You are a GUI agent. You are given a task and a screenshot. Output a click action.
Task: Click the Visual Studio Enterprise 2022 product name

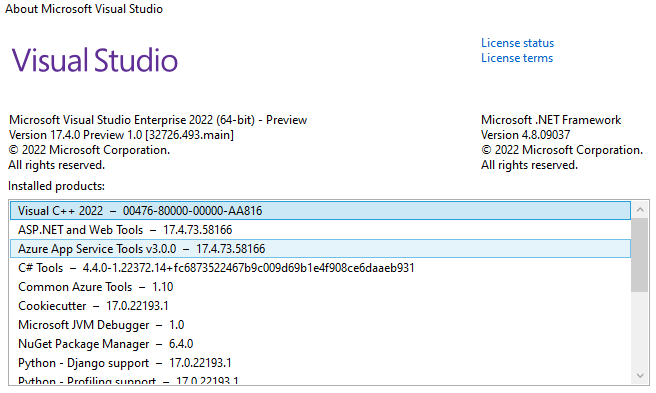pyautogui.click(x=158, y=120)
